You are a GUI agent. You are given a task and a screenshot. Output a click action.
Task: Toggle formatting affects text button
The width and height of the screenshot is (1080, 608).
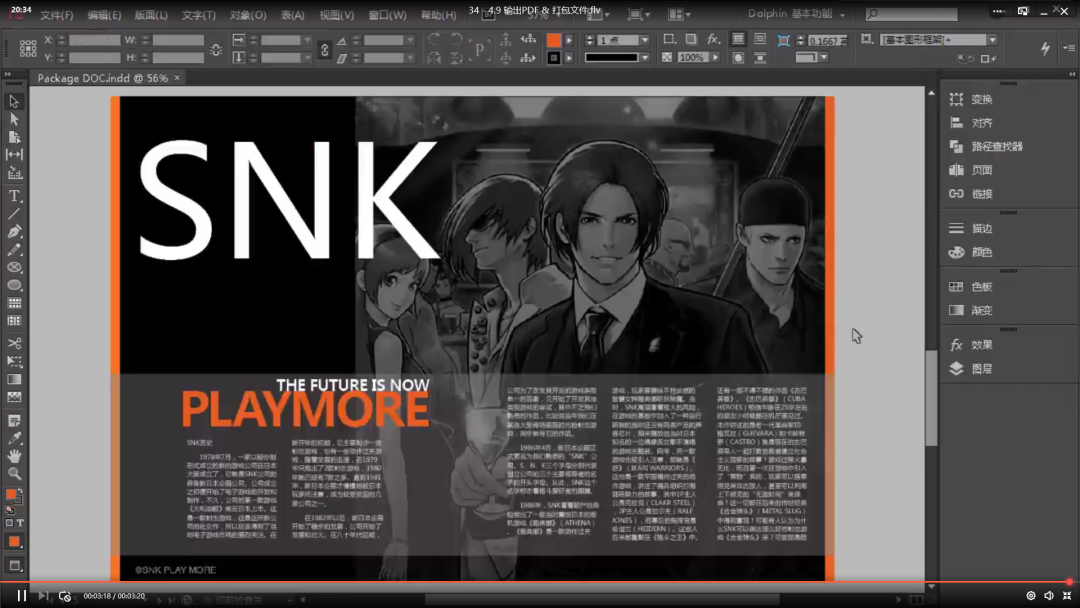[20, 523]
